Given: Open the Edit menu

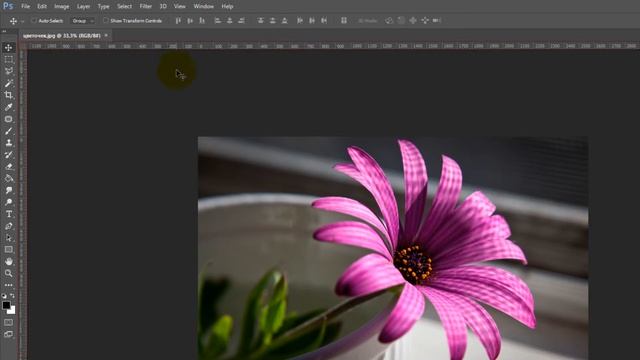Looking at the screenshot, I should [x=42, y=7].
